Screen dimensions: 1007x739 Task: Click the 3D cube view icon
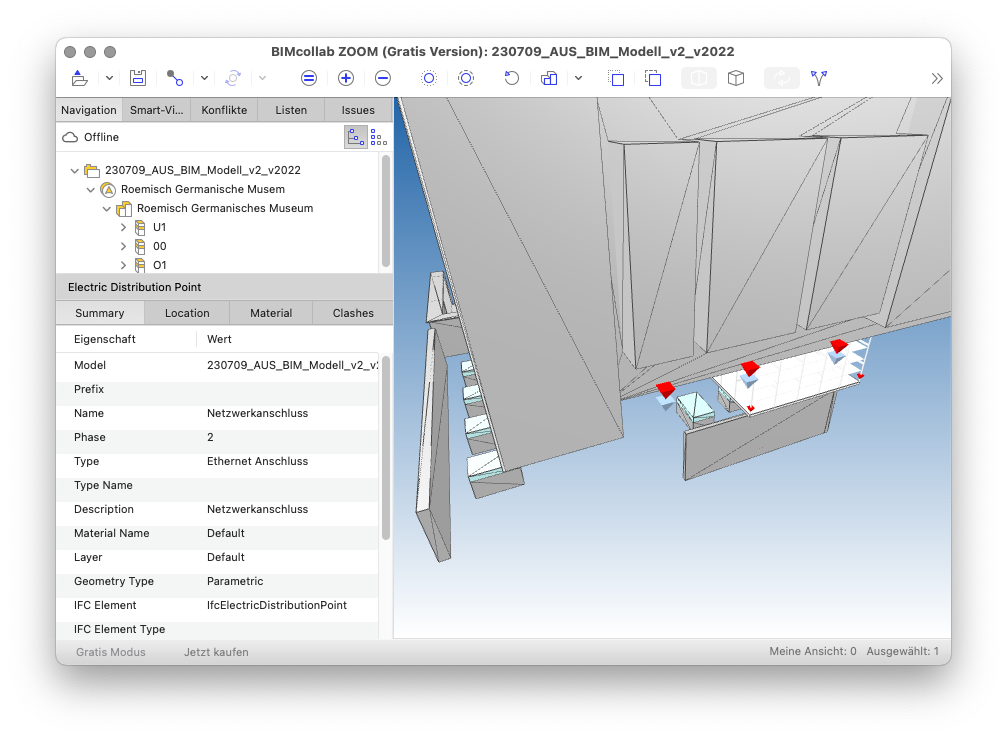coord(736,78)
